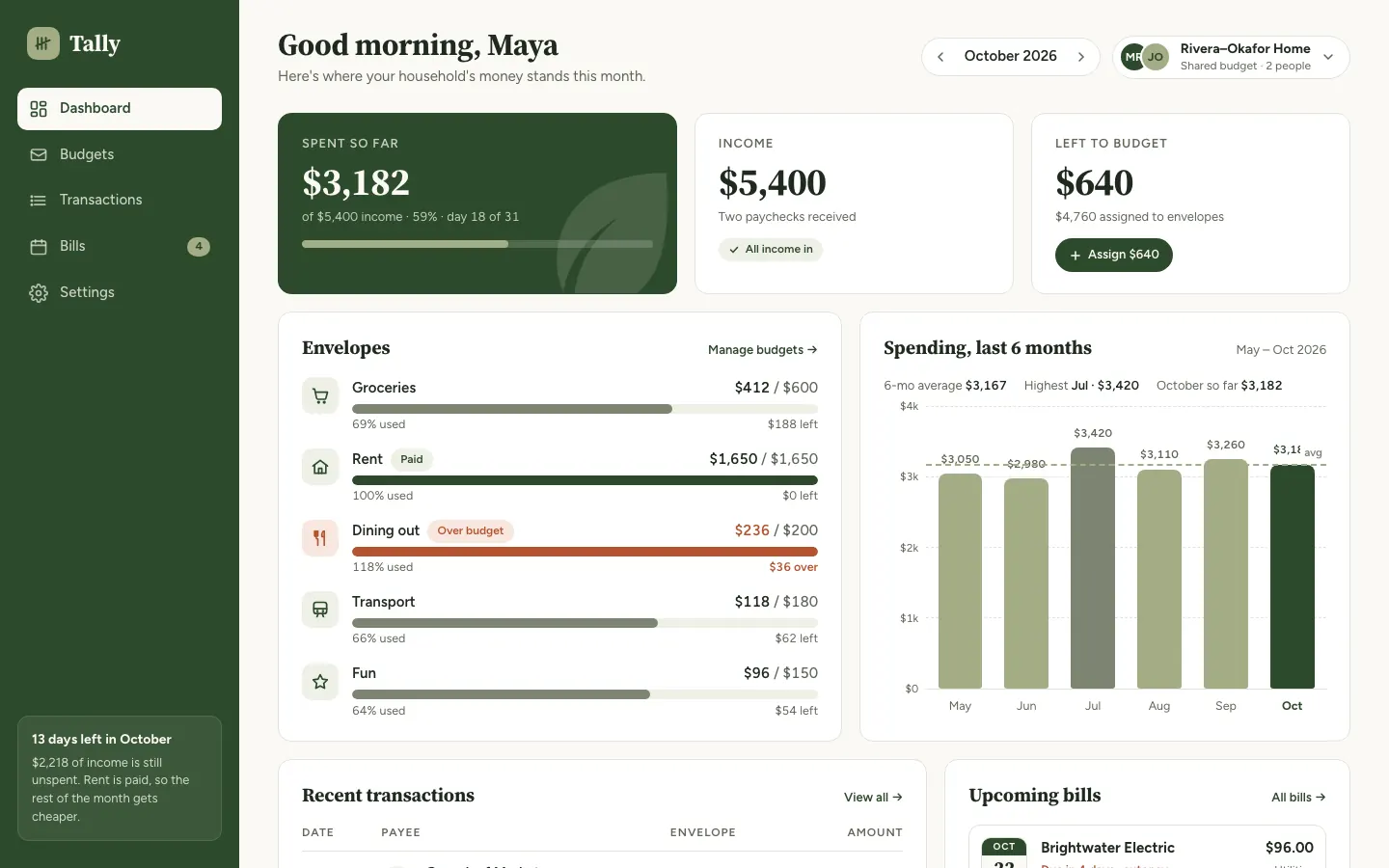Viewport: 1389px width, 868px height.
Task: Open the Brightwater Electric bill
Action: click(x=1147, y=848)
